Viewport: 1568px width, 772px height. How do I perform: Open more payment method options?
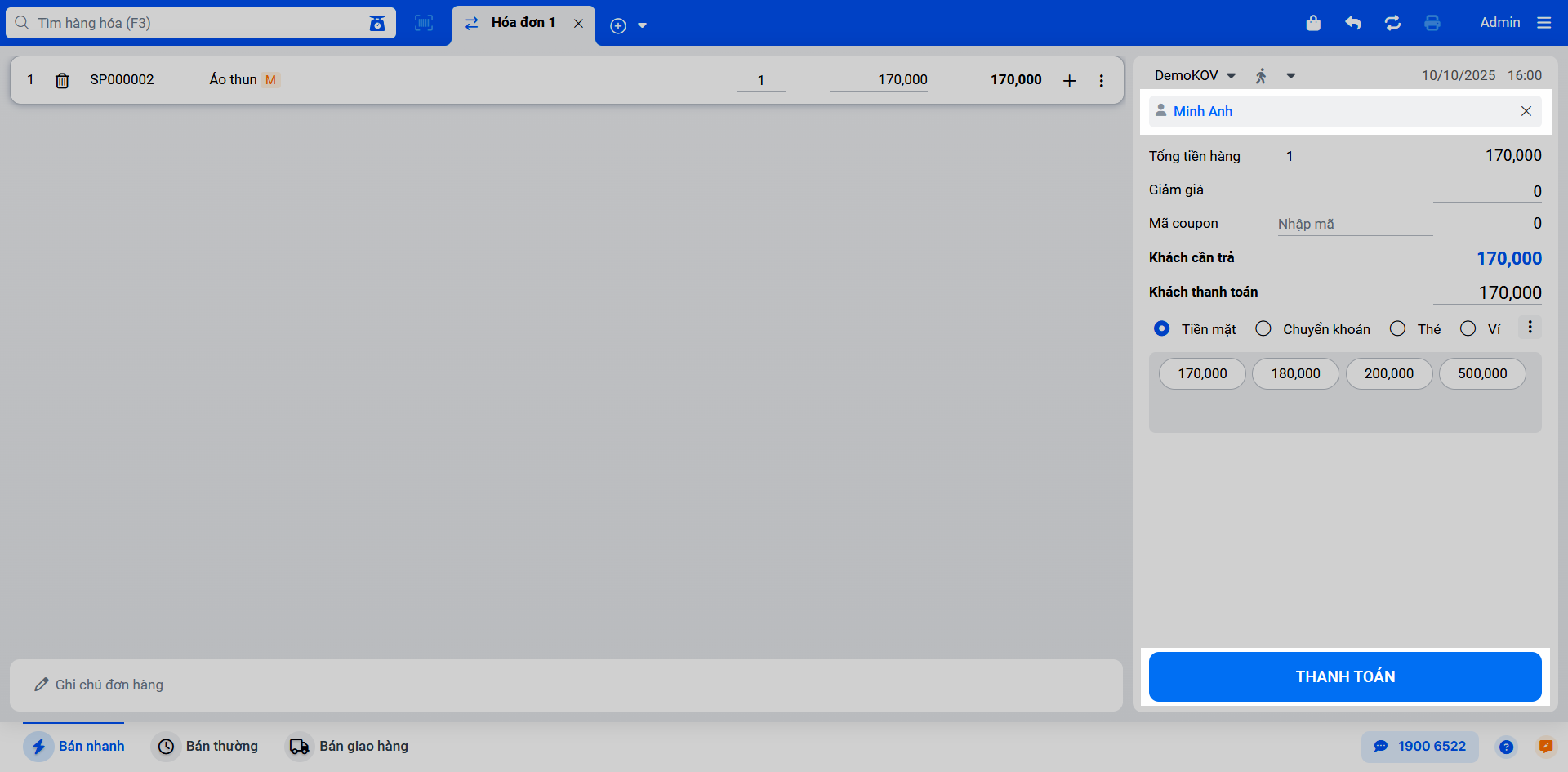[x=1530, y=328]
